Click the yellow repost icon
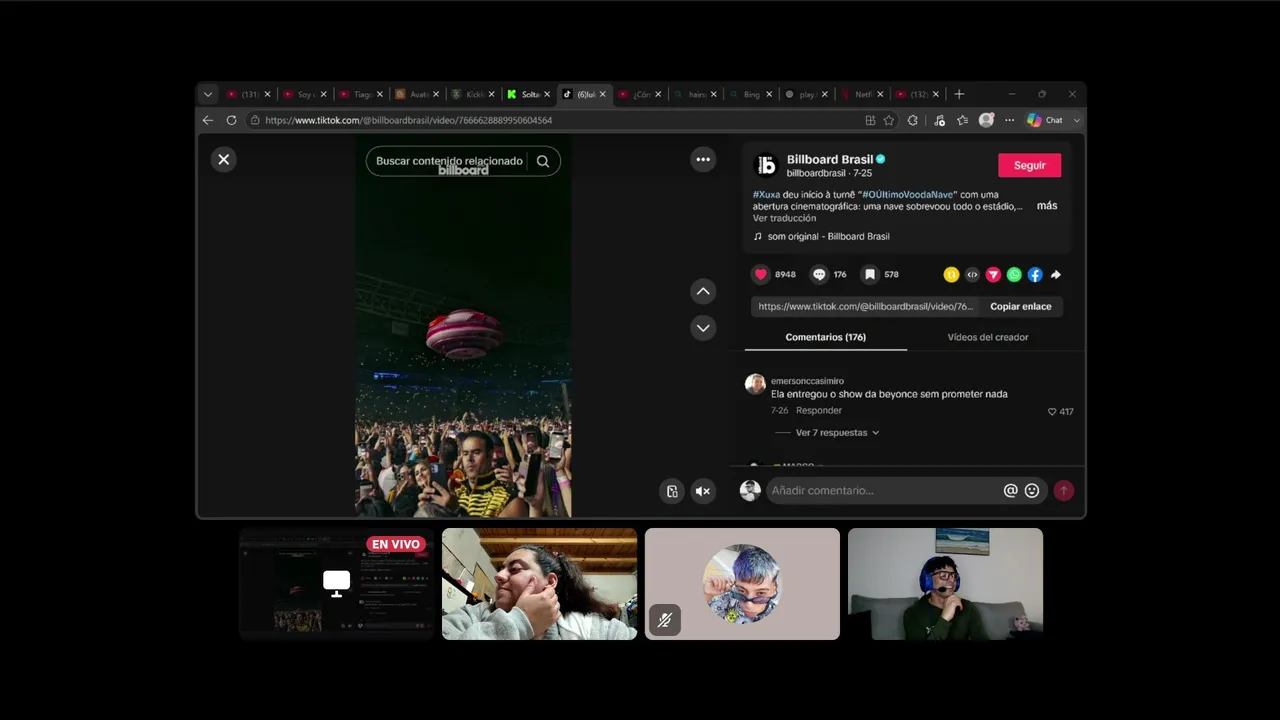Viewport: 1280px width, 720px height. (951, 274)
